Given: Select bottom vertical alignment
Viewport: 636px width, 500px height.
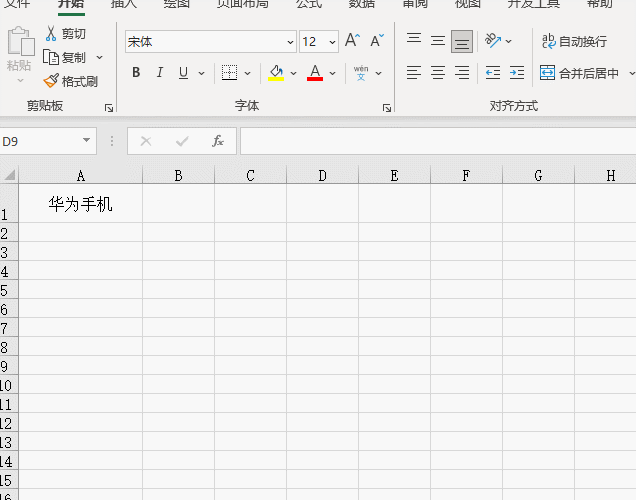Looking at the screenshot, I should (462, 41).
